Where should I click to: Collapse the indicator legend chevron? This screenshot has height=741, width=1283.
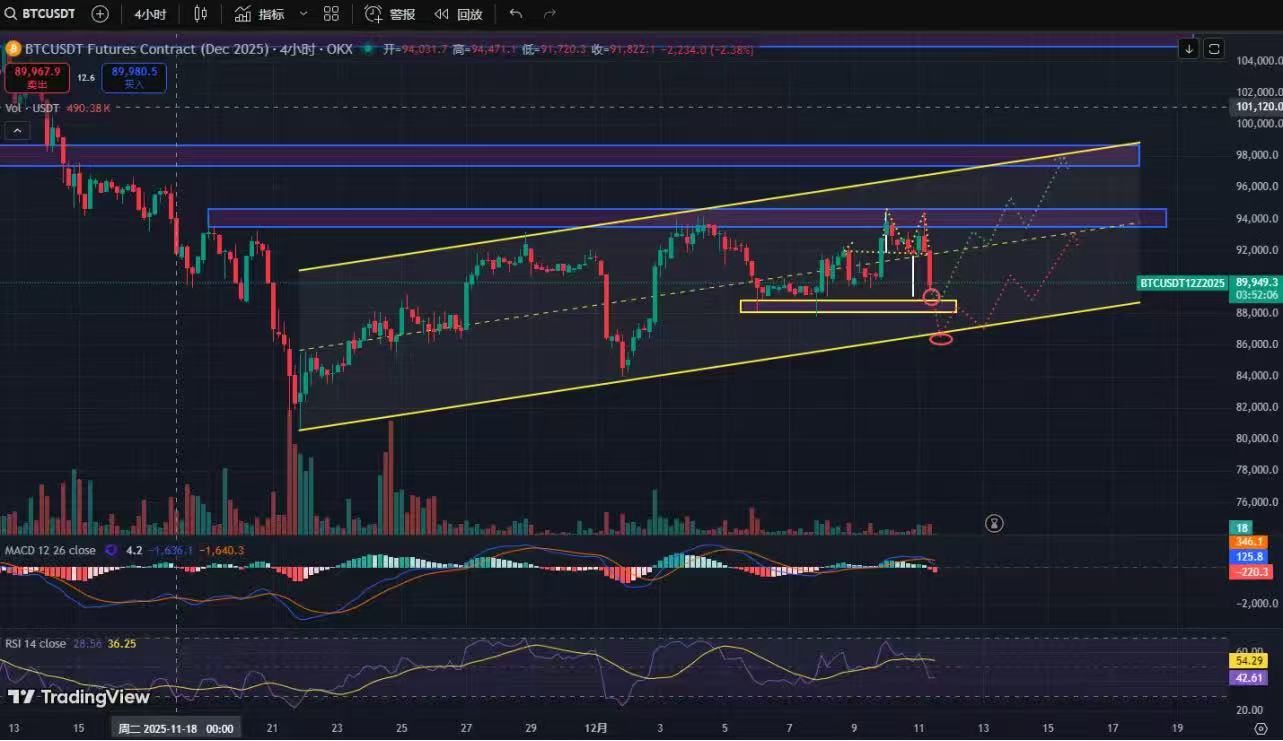(17, 130)
